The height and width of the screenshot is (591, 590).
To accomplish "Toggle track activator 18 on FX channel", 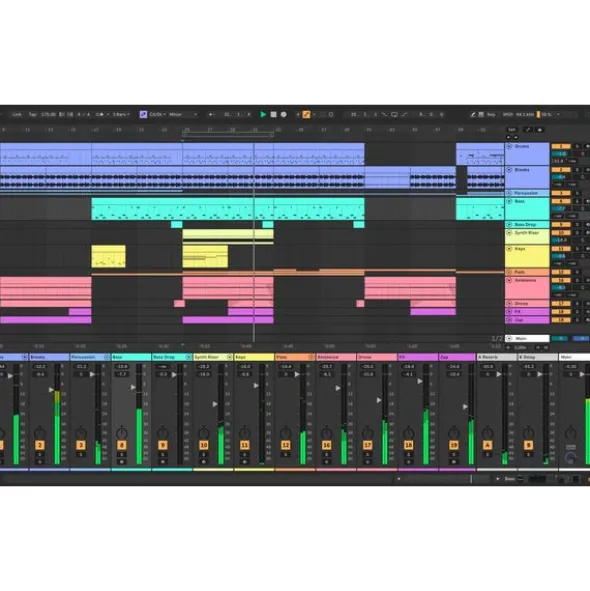I will click(409, 445).
